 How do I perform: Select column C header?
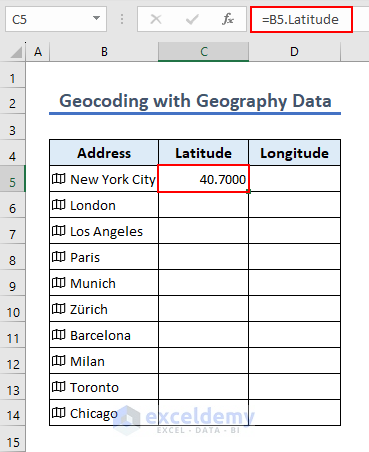click(x=204, y=52)
